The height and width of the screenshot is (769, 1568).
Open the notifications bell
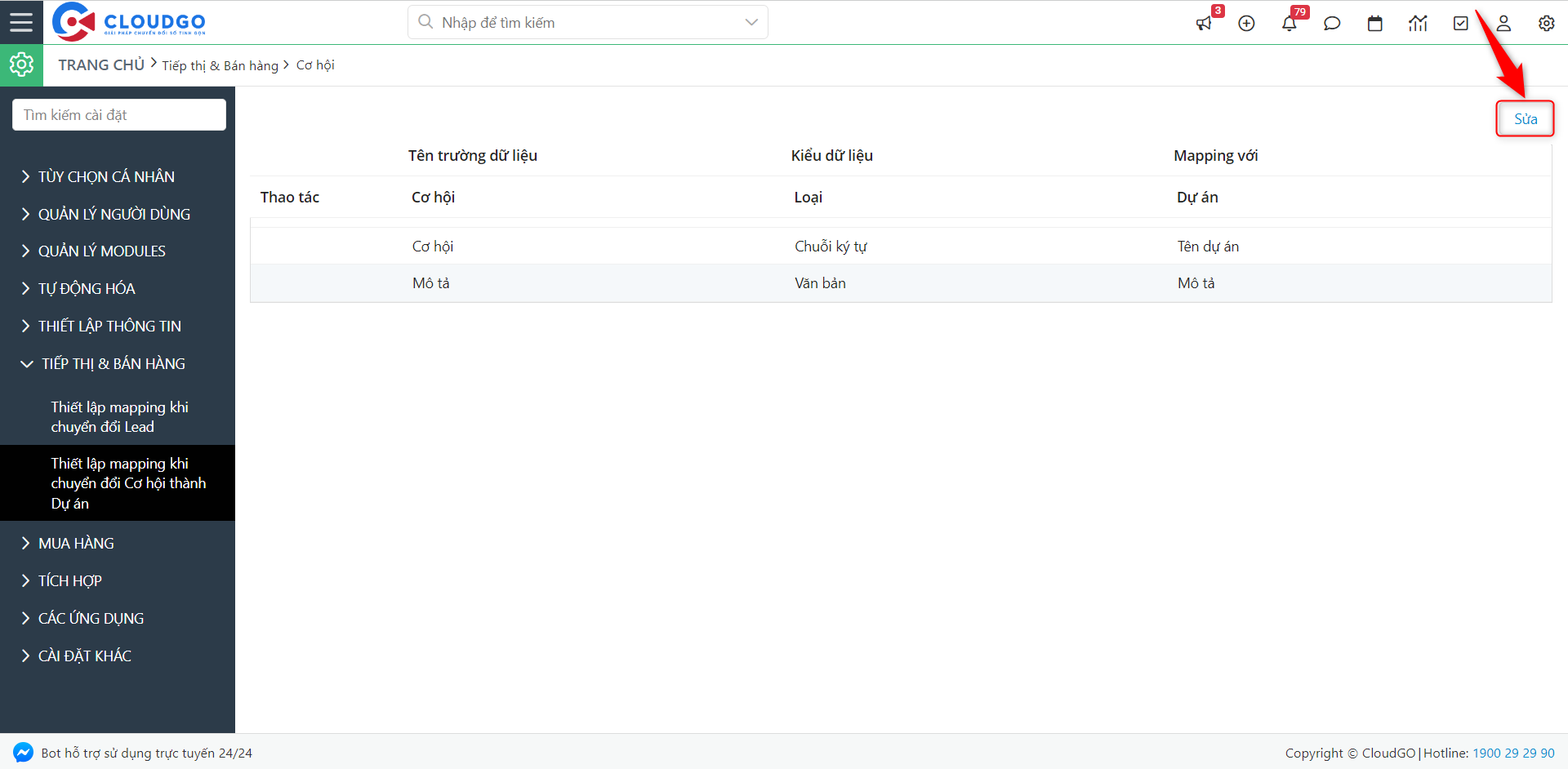pos(1290,24)
